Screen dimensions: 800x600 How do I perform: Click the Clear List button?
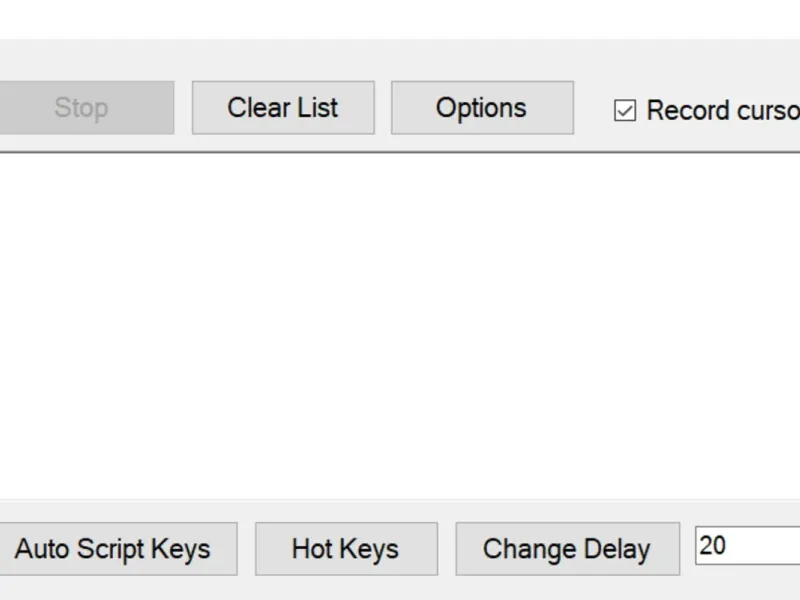283,108
